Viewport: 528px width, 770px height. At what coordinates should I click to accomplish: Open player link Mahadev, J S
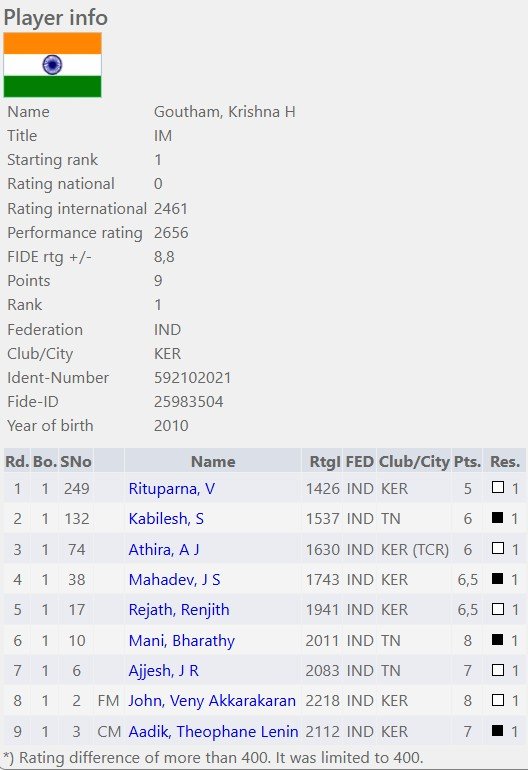click(174, 579)
